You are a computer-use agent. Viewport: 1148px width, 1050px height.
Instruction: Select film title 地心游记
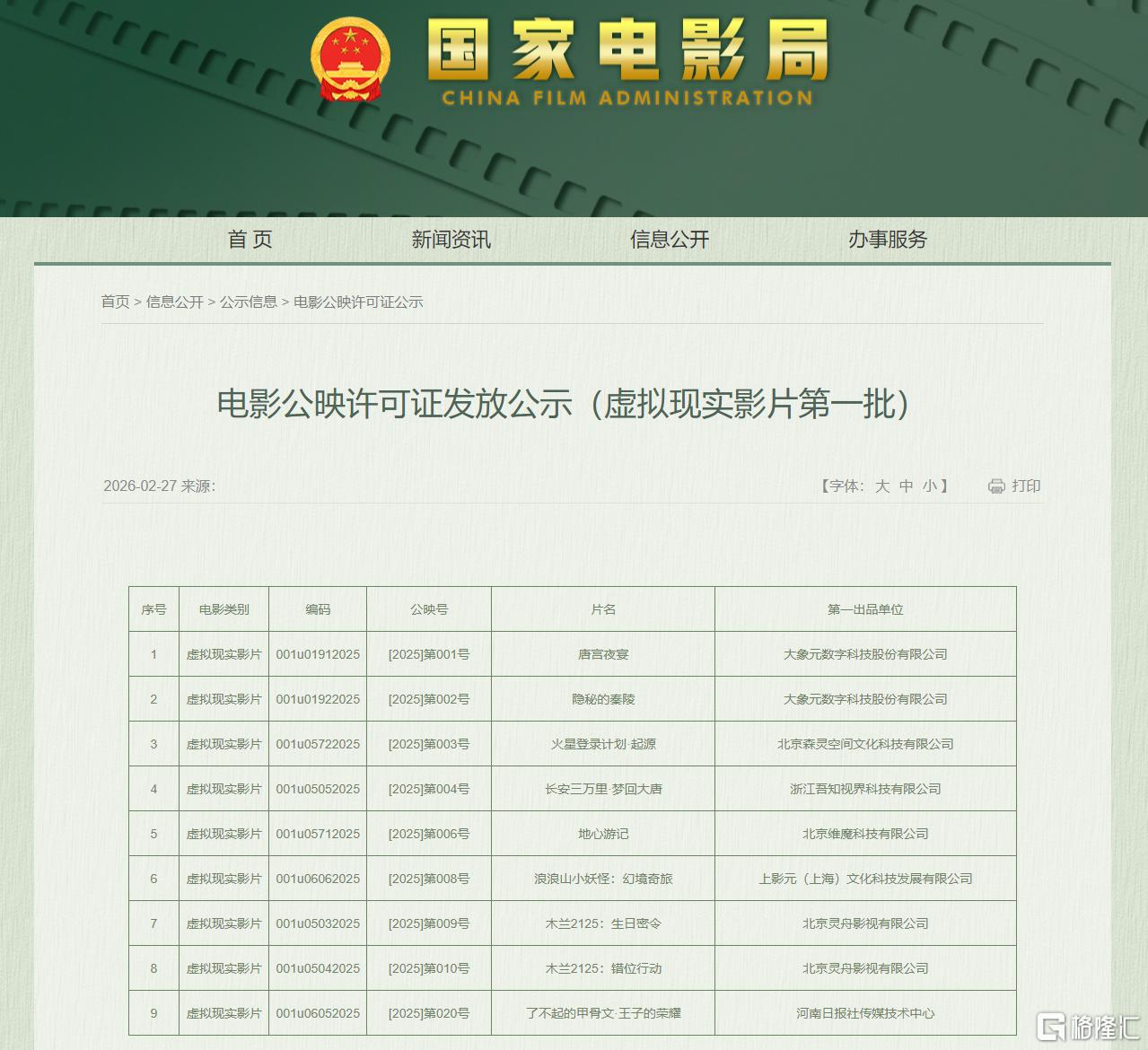coord(603,834)
